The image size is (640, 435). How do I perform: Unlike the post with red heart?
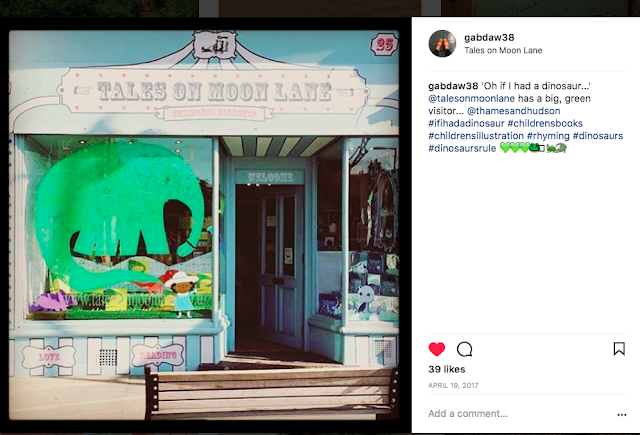[437, 349]
